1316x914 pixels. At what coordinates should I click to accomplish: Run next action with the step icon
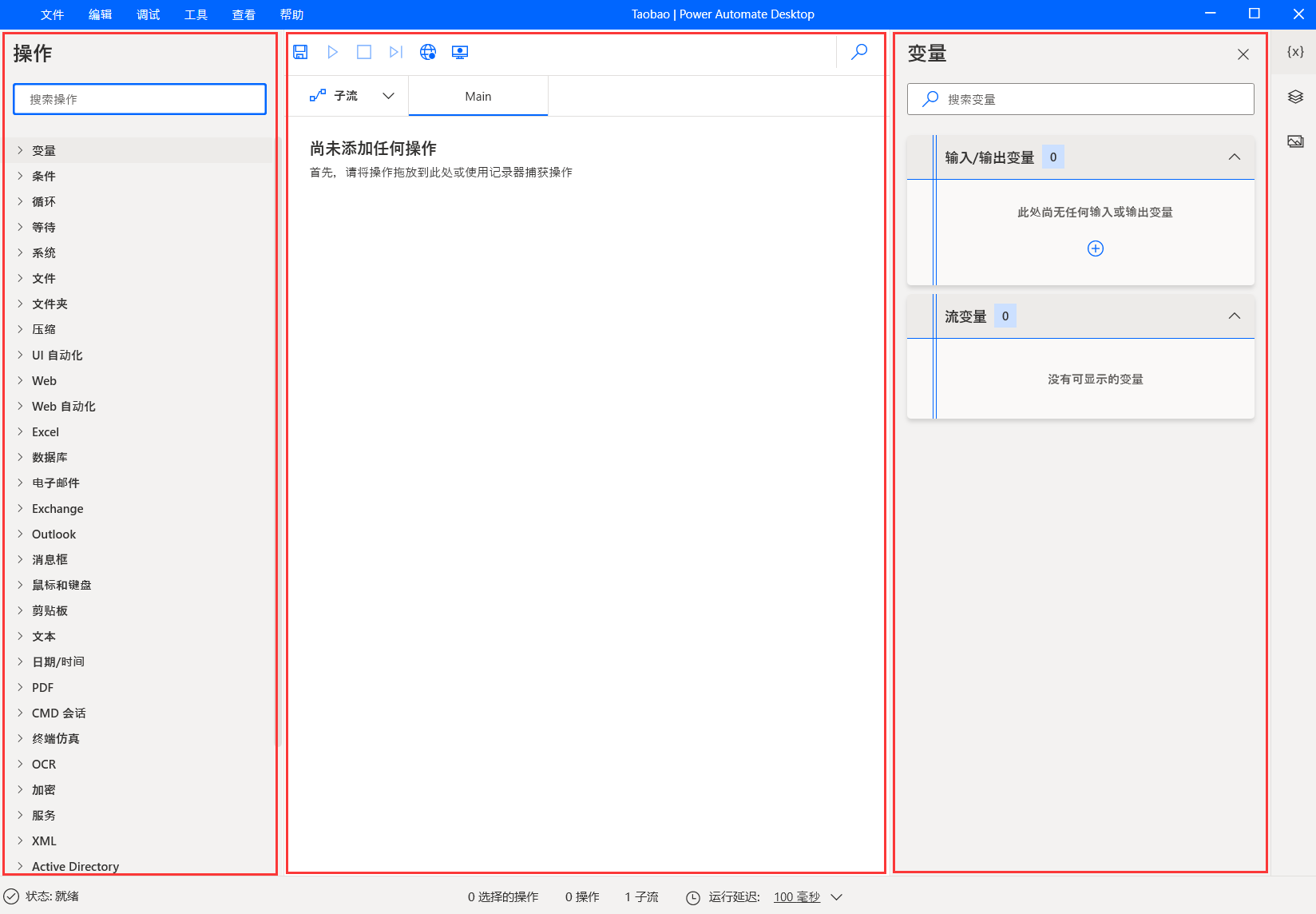[396, 52]
